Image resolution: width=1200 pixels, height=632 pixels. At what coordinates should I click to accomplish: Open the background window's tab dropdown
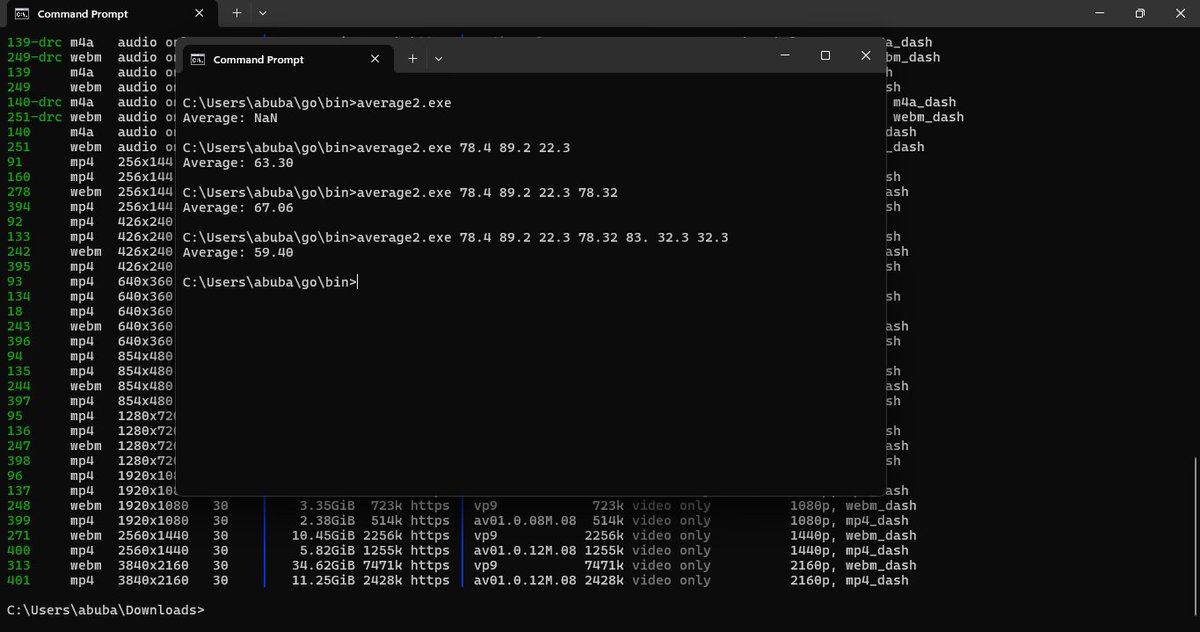[262, 14]
